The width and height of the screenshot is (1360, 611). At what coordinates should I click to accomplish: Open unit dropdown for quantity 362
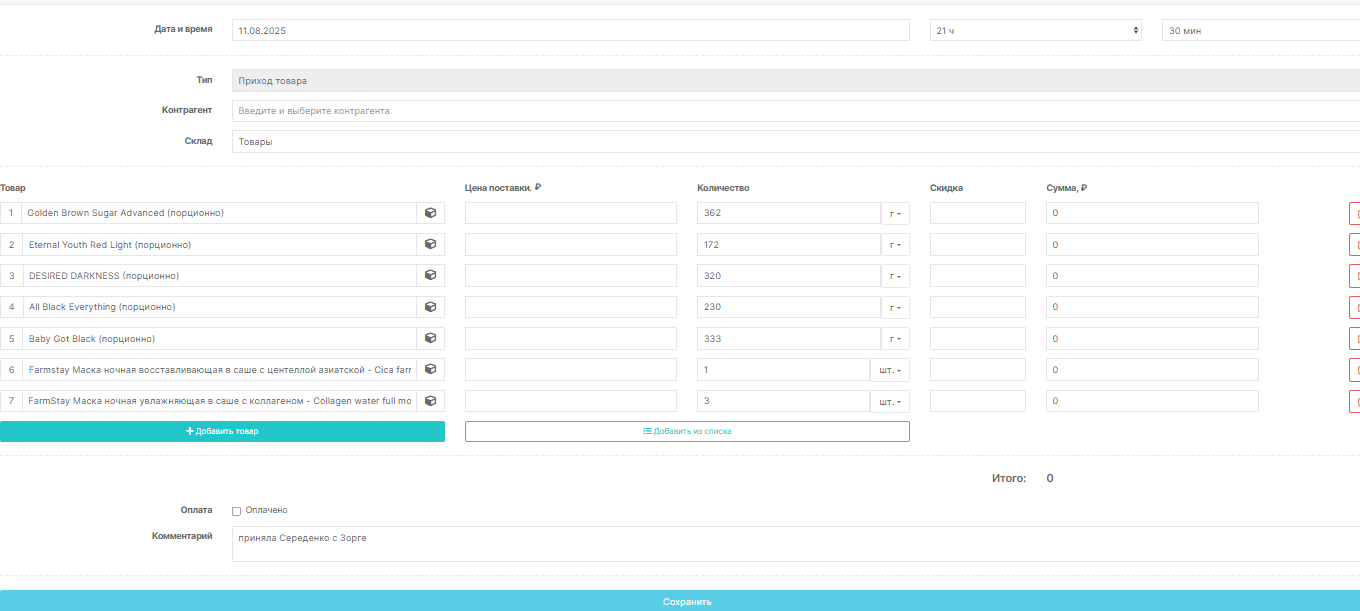895,213
